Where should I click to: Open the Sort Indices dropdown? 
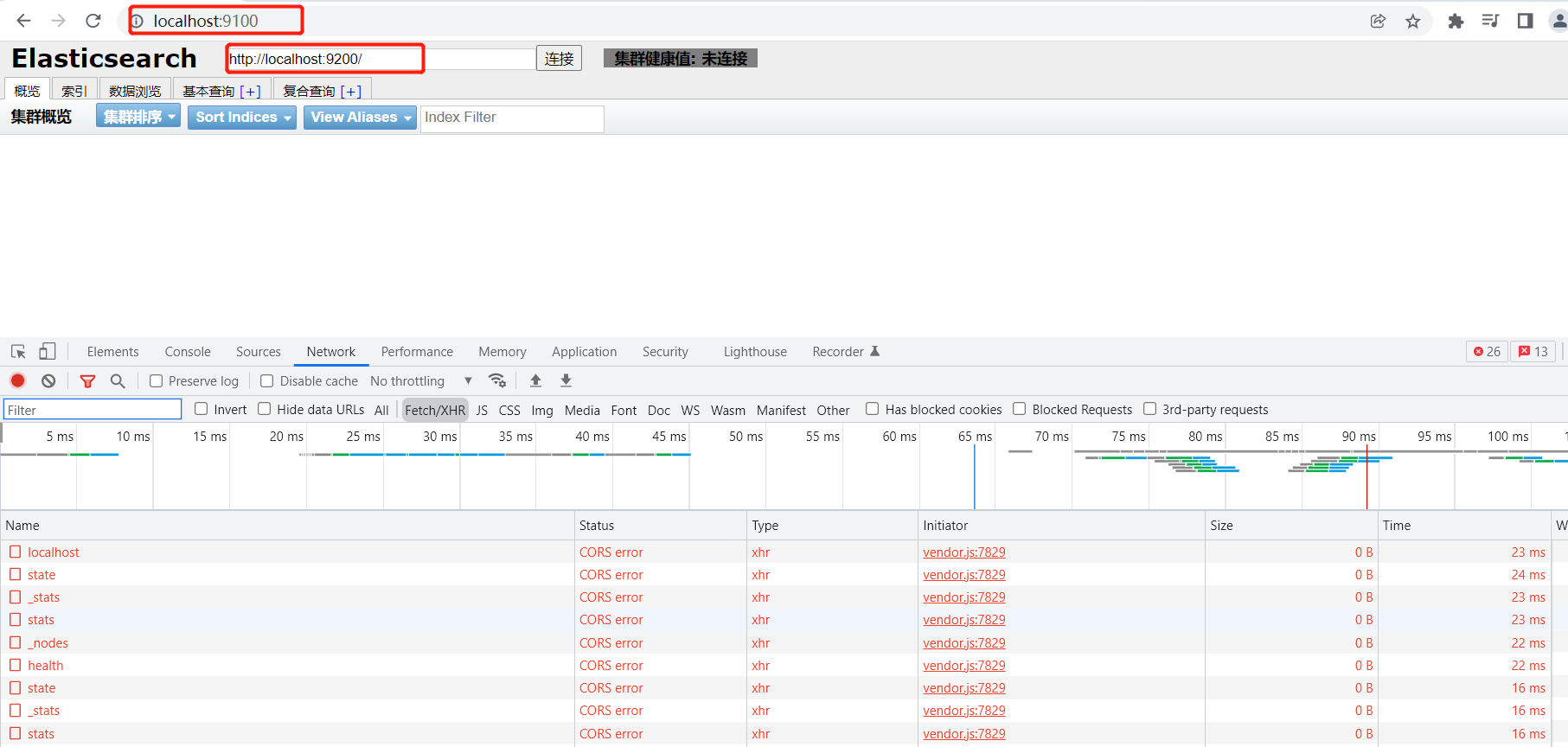point(242,117)
